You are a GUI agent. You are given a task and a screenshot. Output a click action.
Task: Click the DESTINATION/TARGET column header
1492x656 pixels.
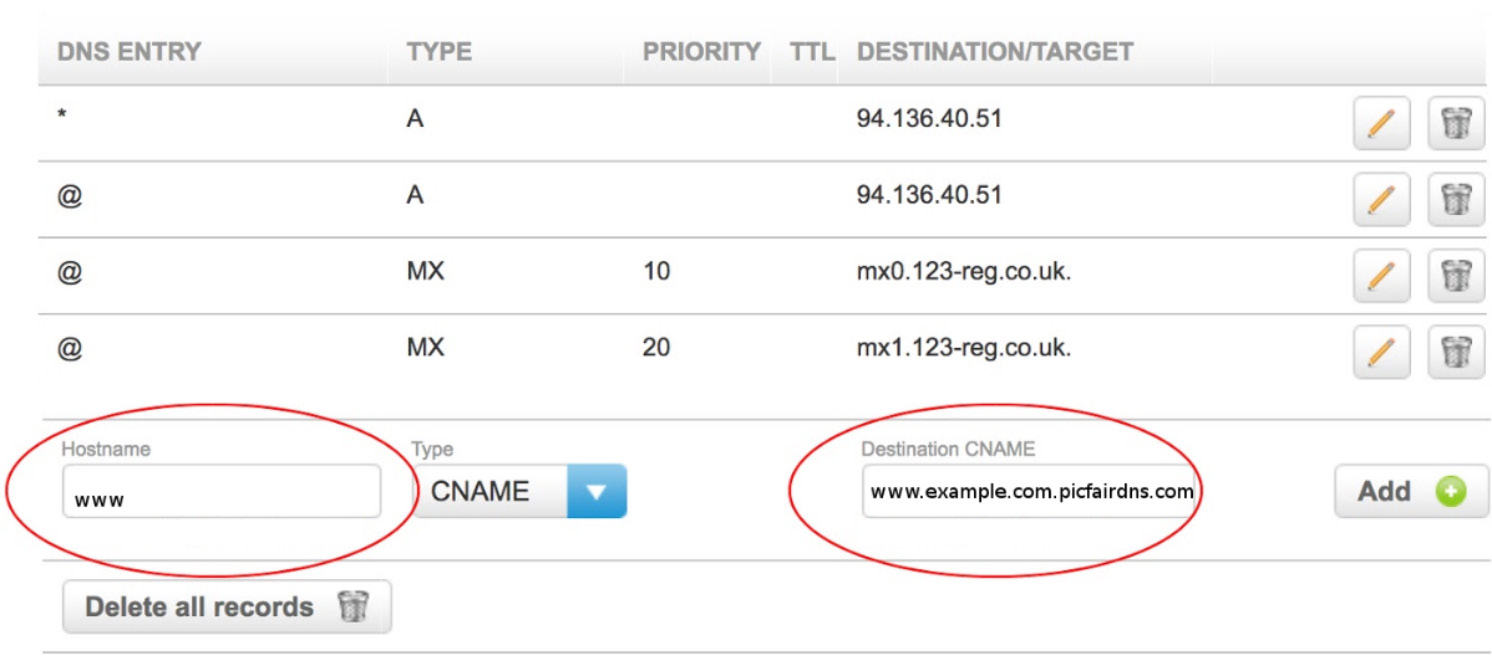tap(995, 52)
